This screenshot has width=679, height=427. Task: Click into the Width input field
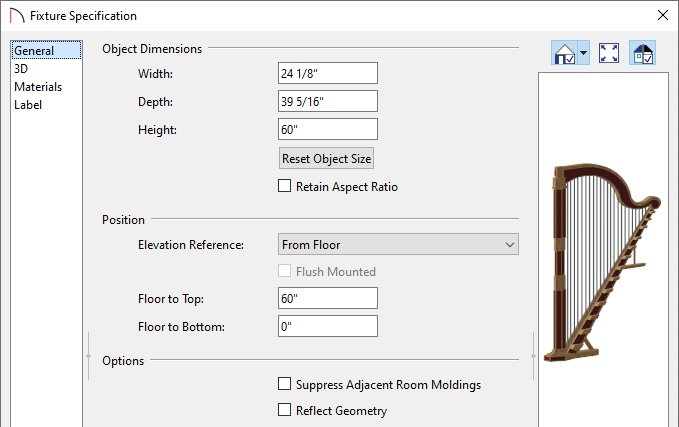(x=328, y=73)
